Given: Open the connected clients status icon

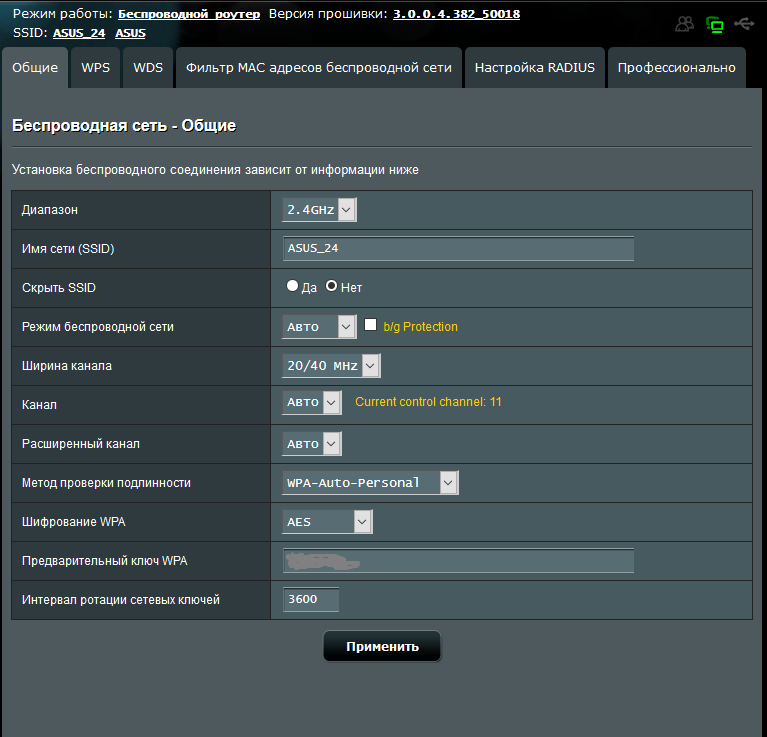Looking at the screenshot, I should click(x=684, y=23).
